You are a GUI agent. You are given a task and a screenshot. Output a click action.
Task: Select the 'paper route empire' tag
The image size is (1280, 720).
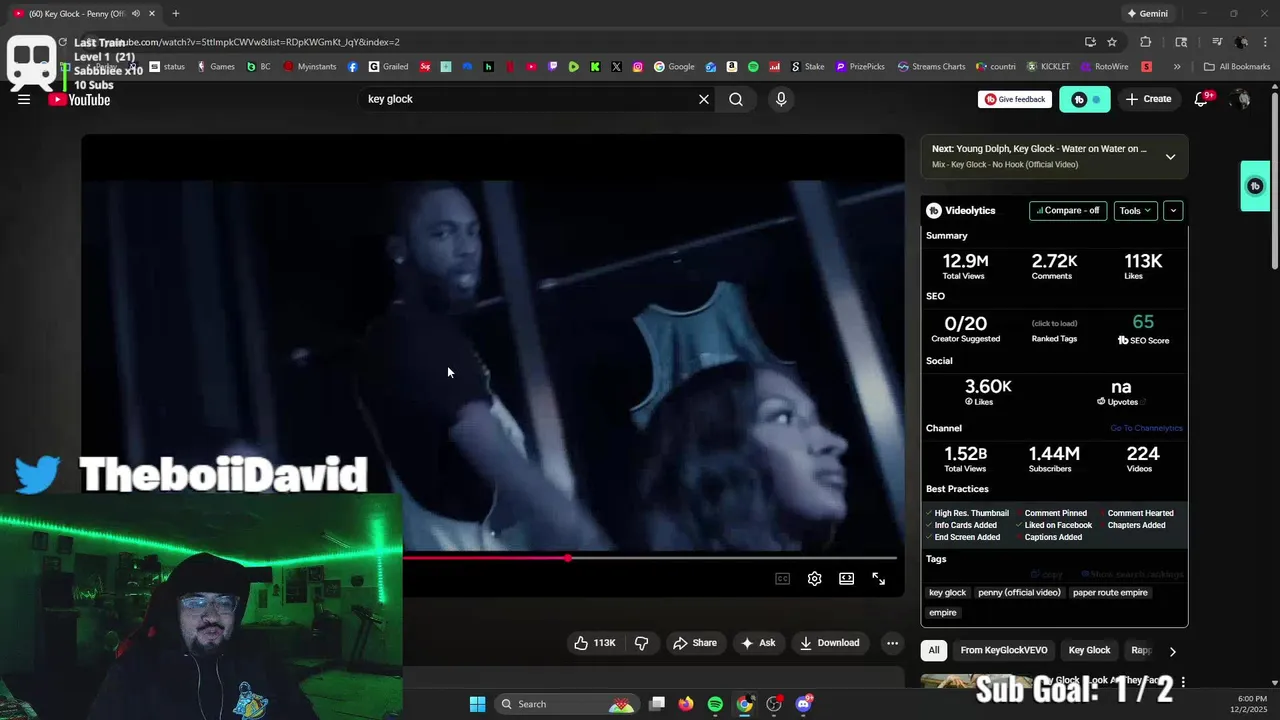point(1110,593)
